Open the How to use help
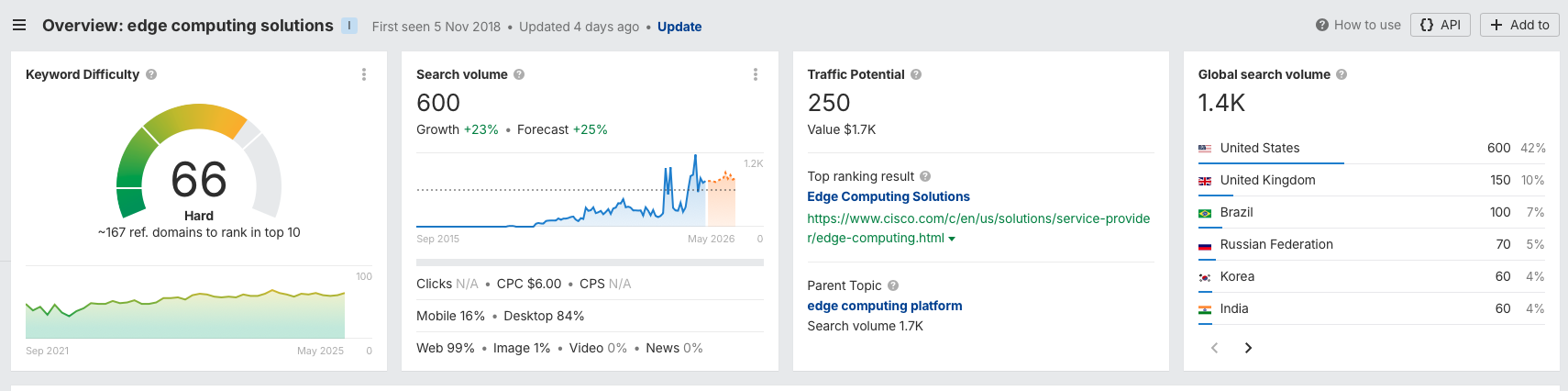The width and height of the screenshot is (1568, 391). (1358, 25)
